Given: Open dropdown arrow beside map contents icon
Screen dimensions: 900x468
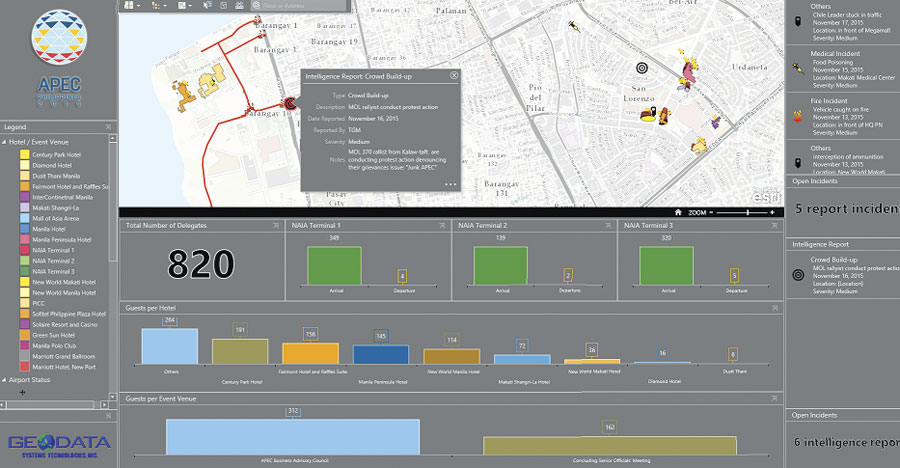Looking at the screenshot, I should pyautogui.click(x=191, y=5).
